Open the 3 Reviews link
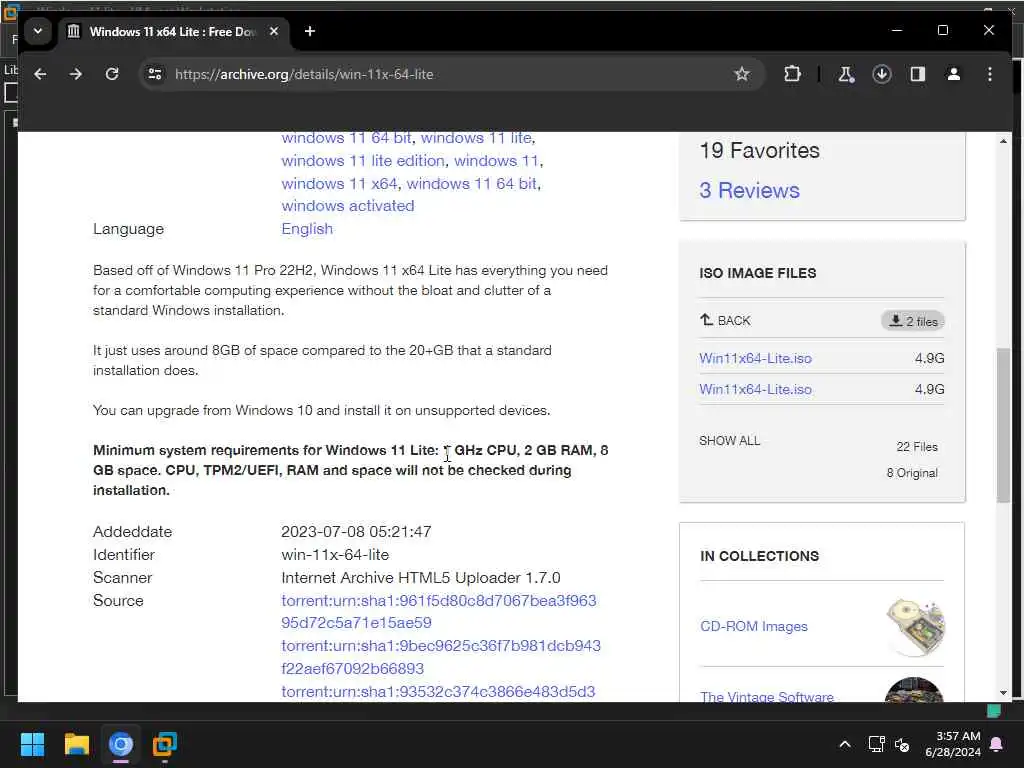 750,190
